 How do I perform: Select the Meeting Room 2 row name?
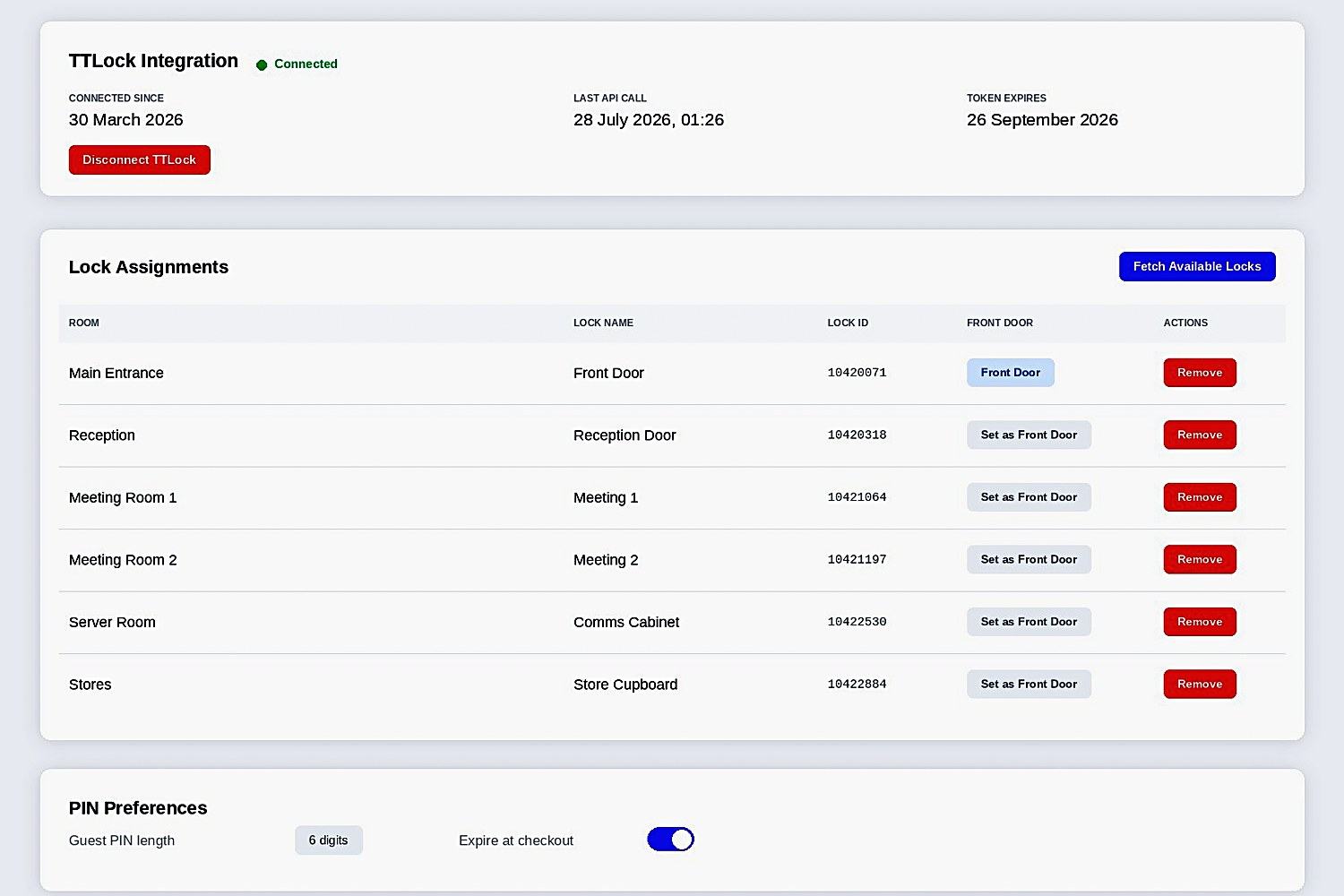coord(123,560)
